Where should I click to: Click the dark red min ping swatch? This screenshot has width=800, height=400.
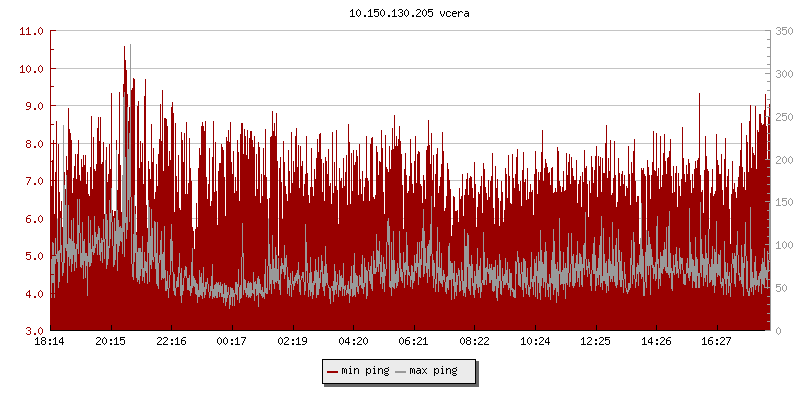click(333, 371)
